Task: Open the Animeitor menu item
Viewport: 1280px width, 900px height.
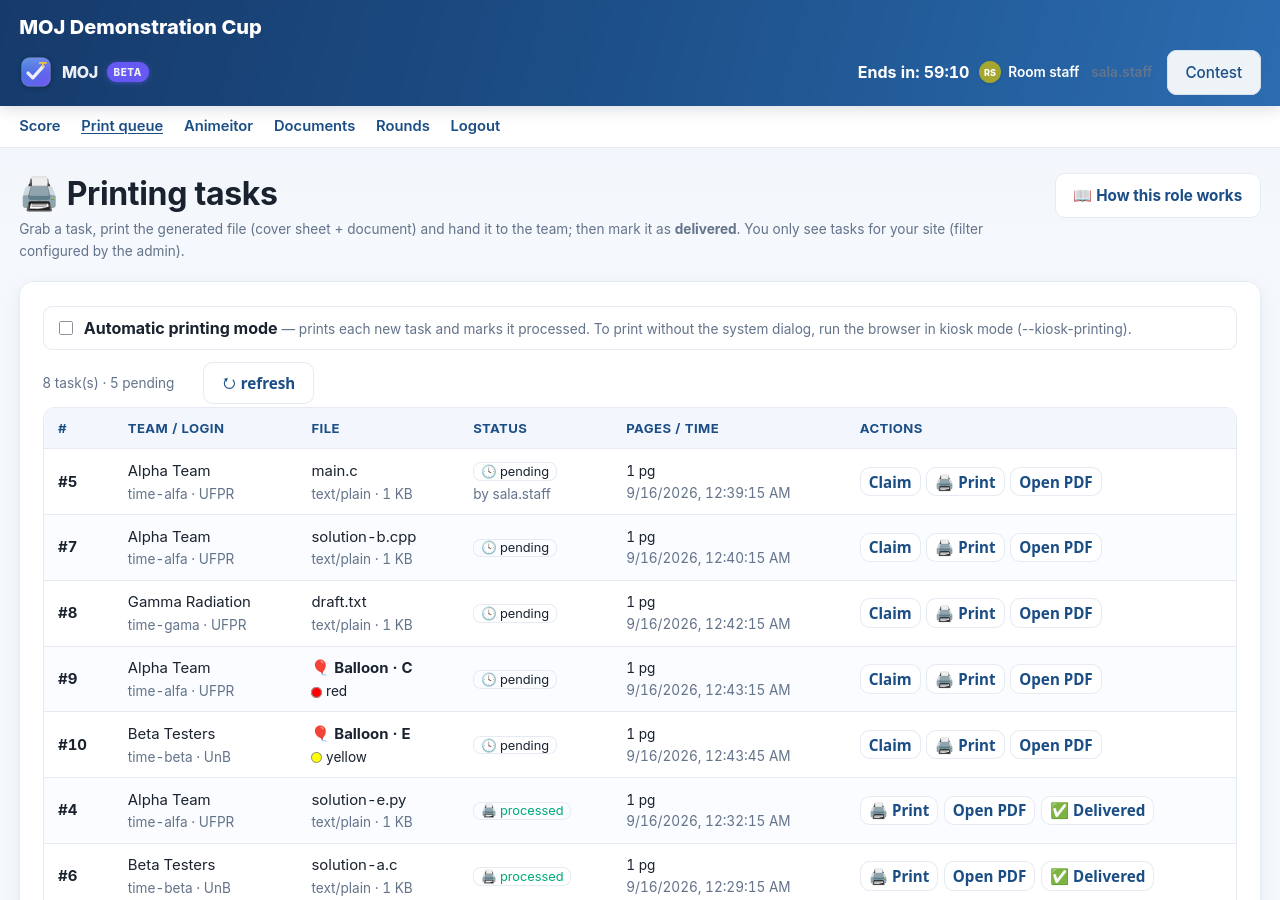Action: pyautogui.click(x=218, y=126)
